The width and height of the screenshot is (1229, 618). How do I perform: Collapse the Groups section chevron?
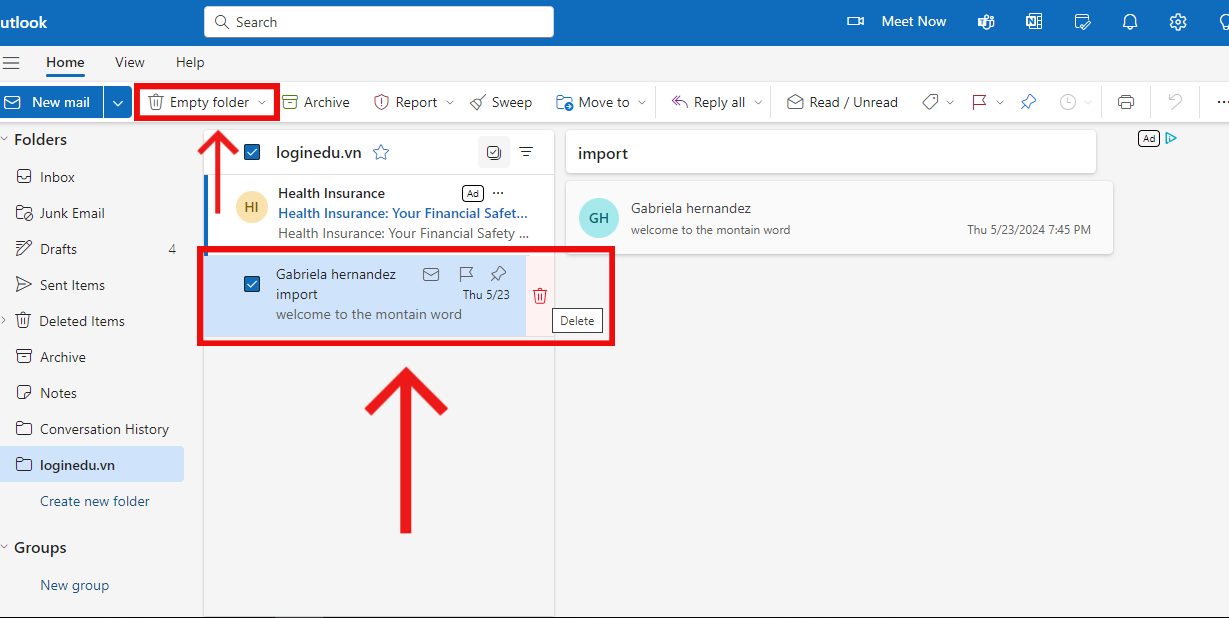pyautogui.click(x=4, y=548)
